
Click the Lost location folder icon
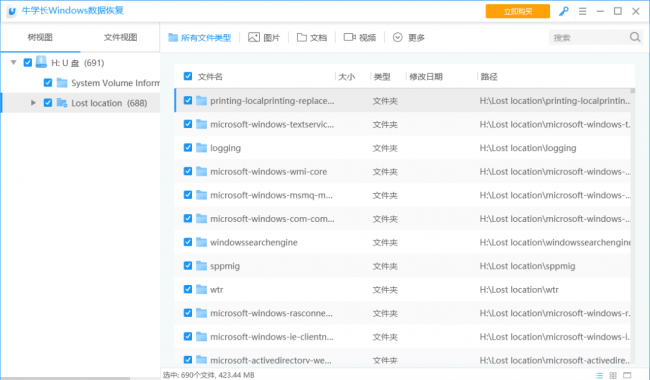(62, 103)
